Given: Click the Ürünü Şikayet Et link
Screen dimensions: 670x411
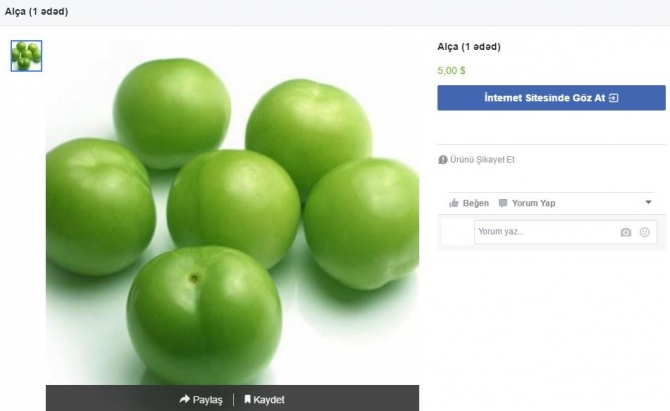Looking at the screenshot, I should (482, 160).
